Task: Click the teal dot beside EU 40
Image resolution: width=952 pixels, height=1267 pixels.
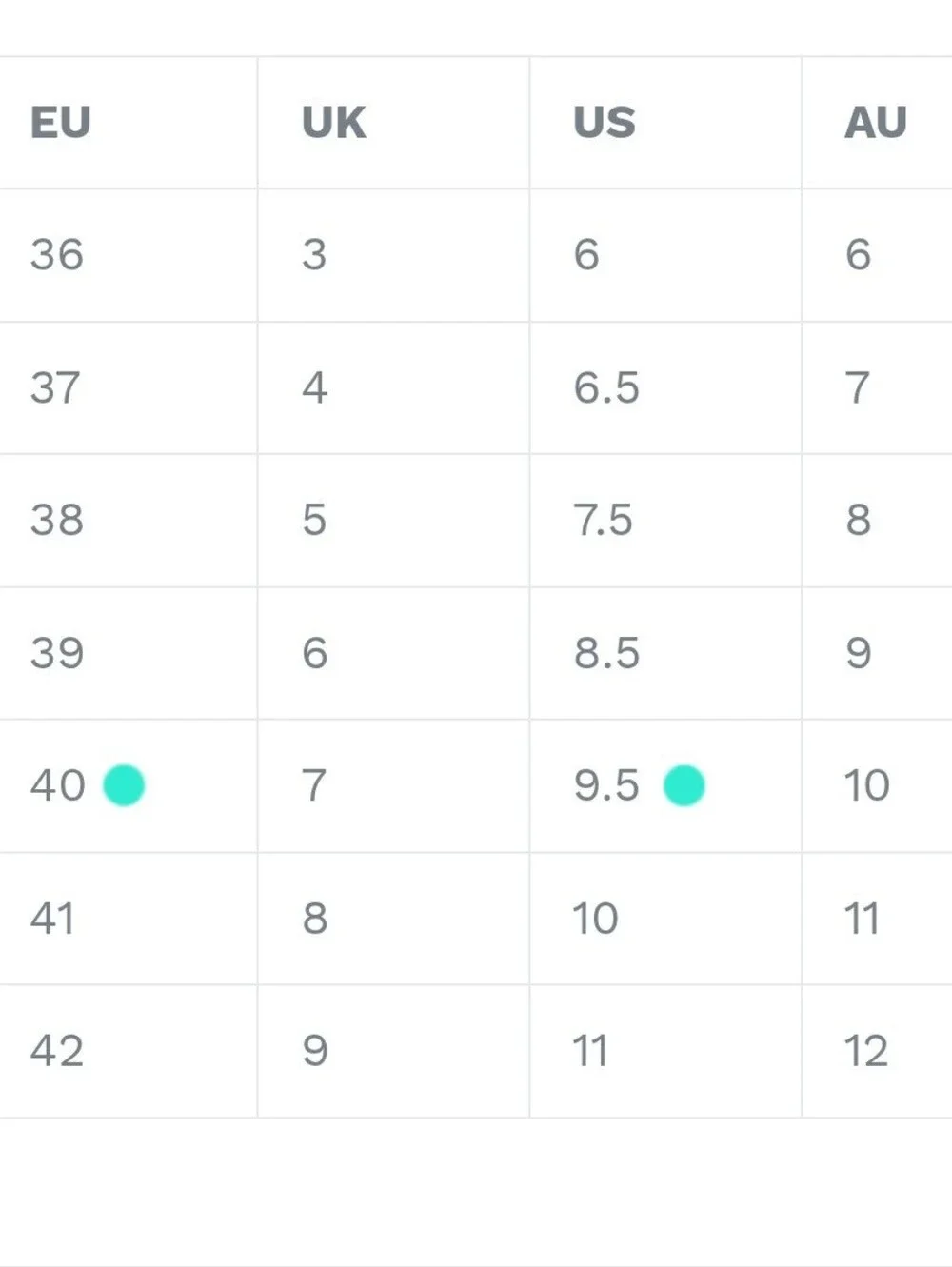Action: (x=124, y=785)
